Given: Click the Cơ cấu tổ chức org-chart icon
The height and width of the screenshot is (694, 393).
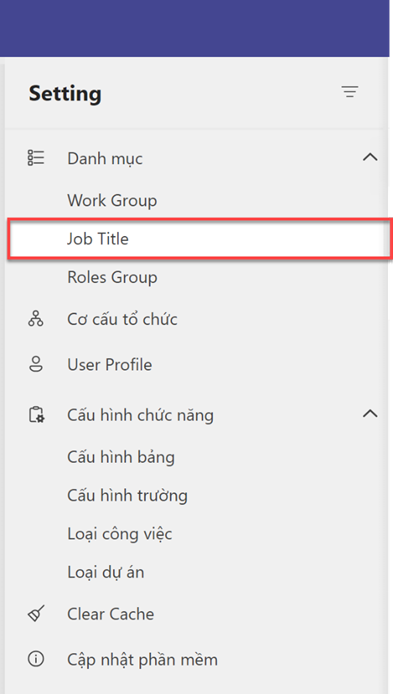Looking at the screenshot, I should [36, 319].
